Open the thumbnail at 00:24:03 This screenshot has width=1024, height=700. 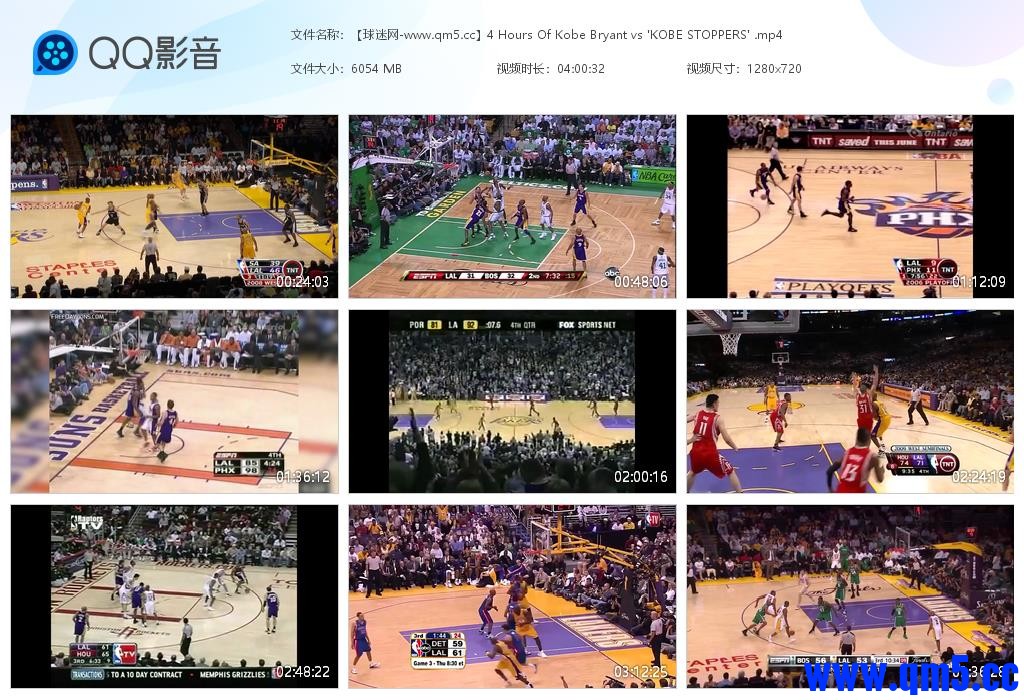coord(174,206)
